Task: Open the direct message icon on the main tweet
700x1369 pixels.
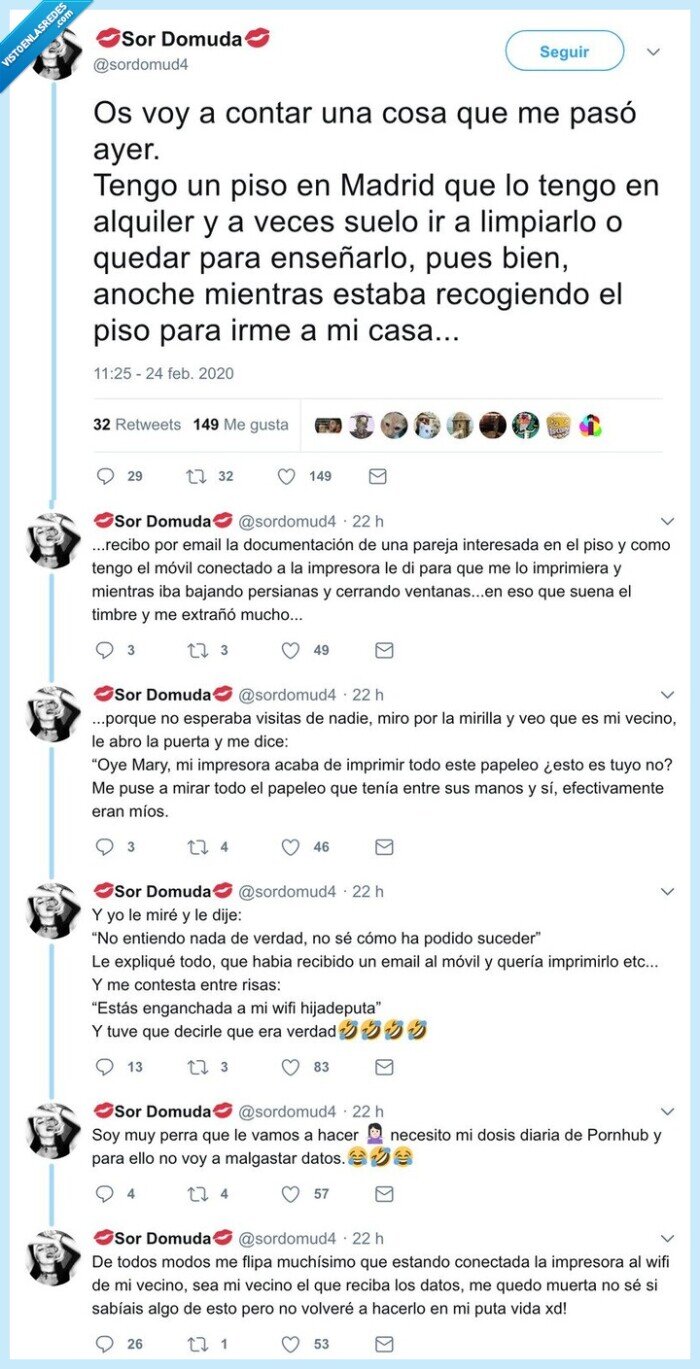Action: click(376, 477)
